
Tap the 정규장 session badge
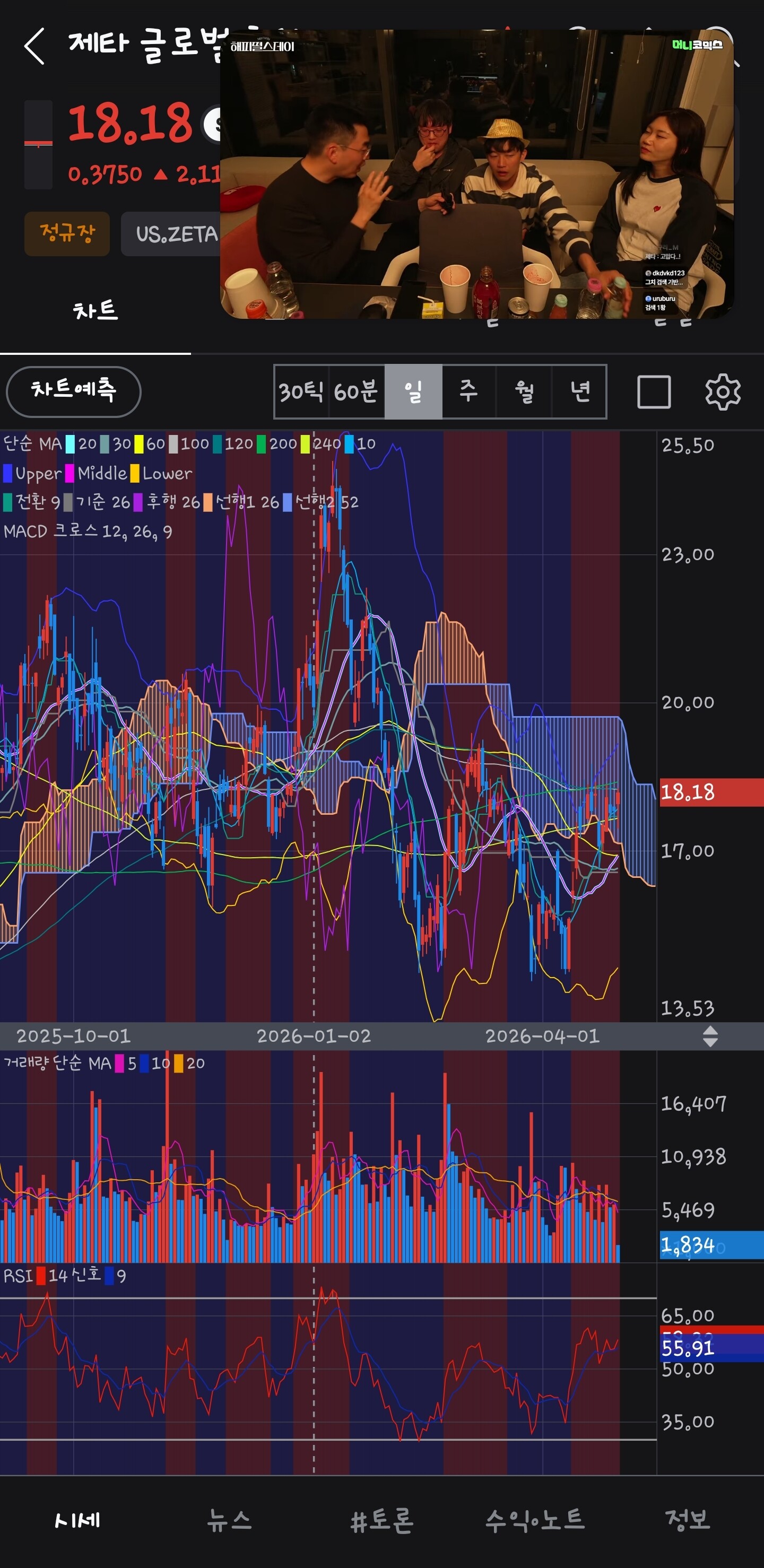[67, 234]
